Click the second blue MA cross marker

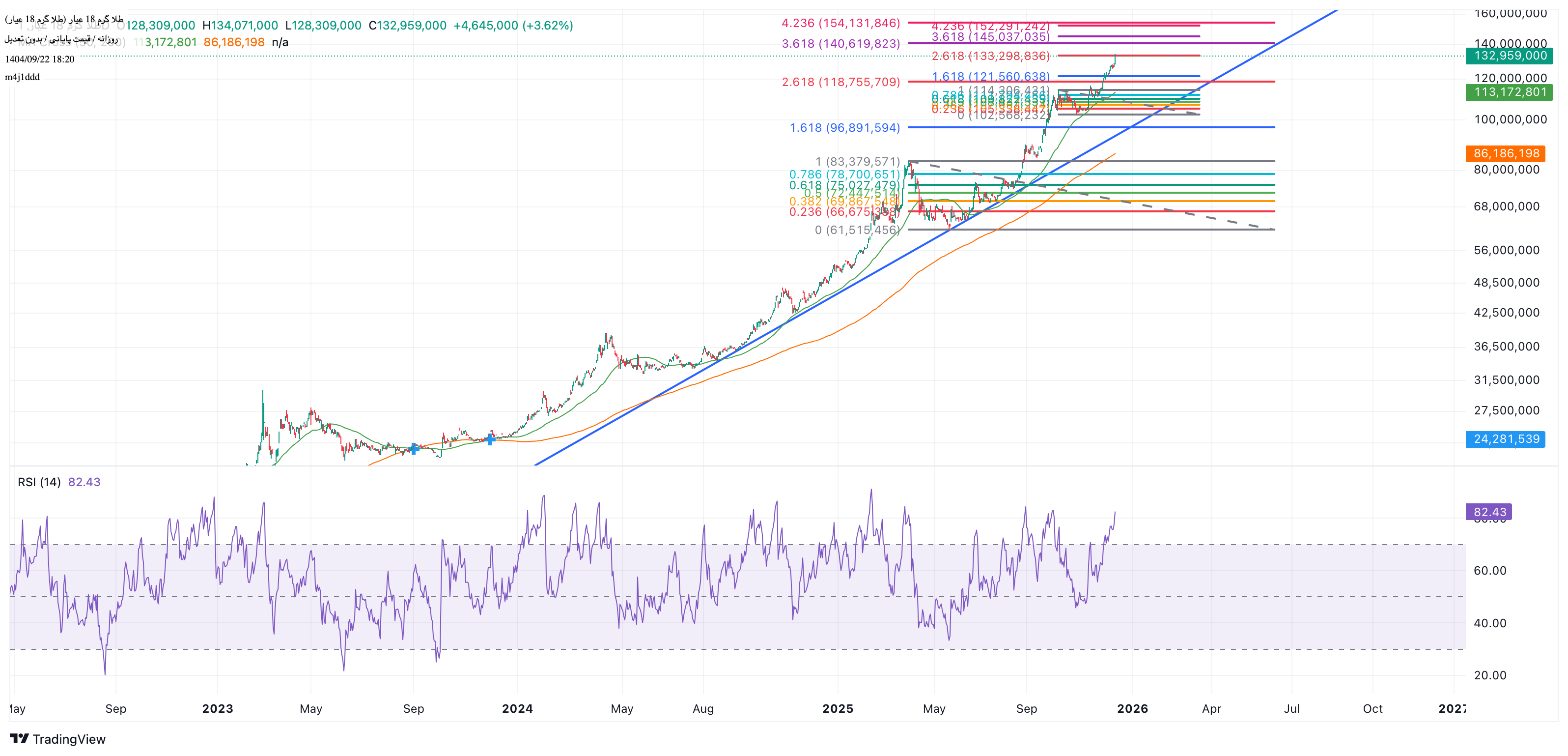[490, 438]
